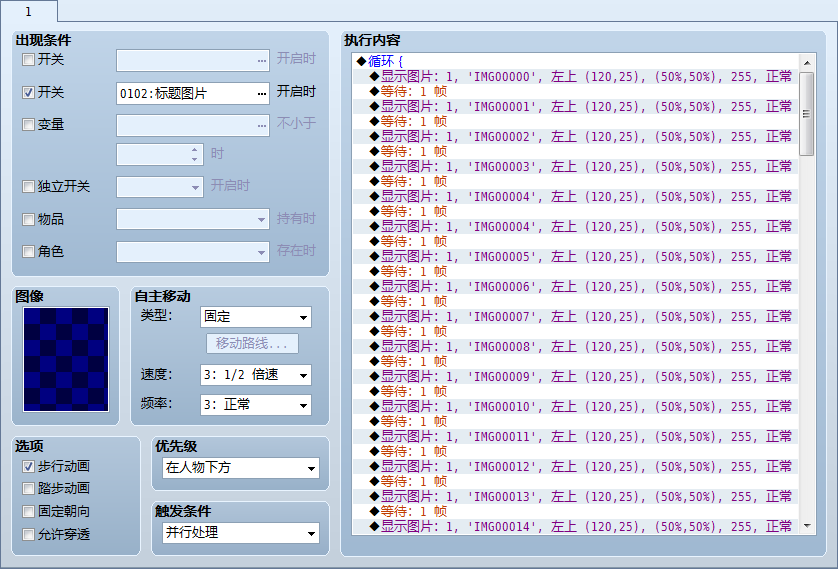
Task: Select the 显示图片 'IMG00014' command
Action: click(x=576, y=526)
